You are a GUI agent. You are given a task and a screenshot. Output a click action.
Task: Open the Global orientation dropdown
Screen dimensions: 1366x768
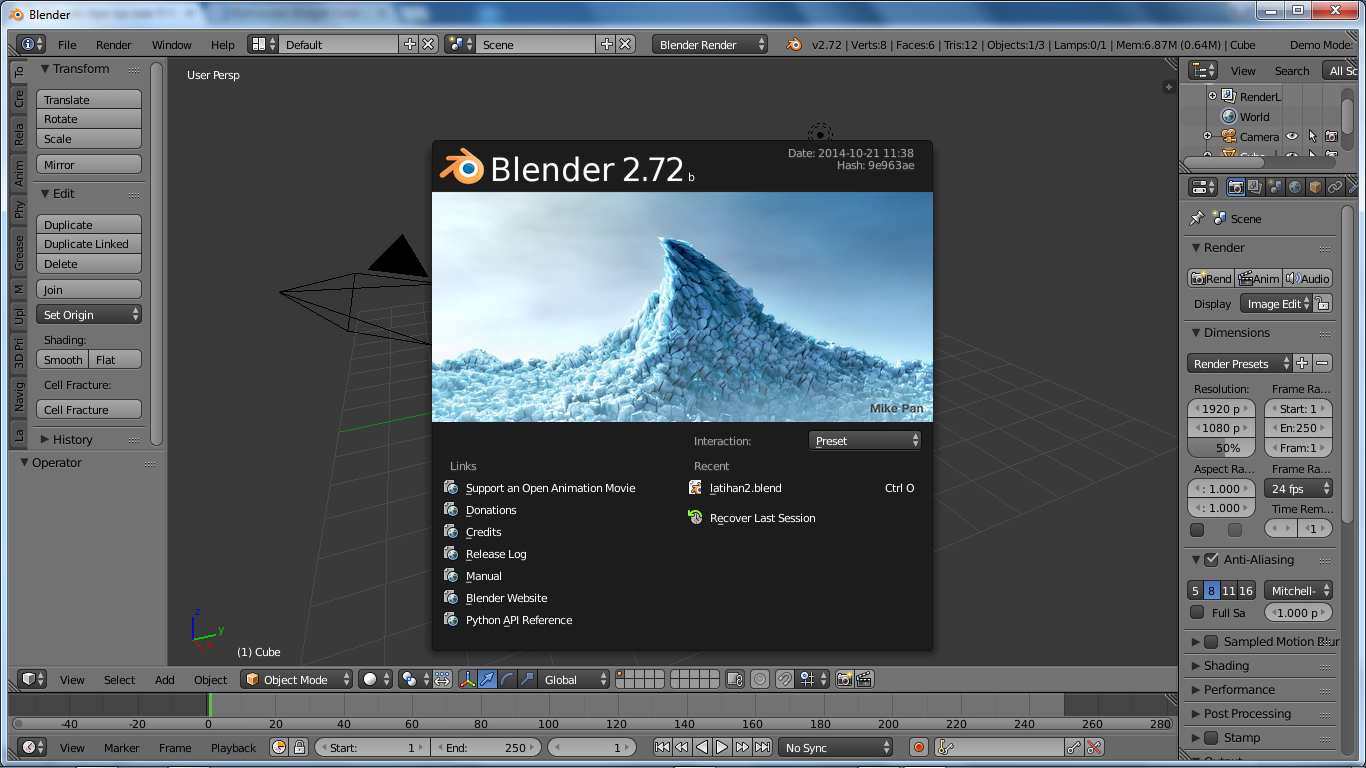(x=574, y=679)
